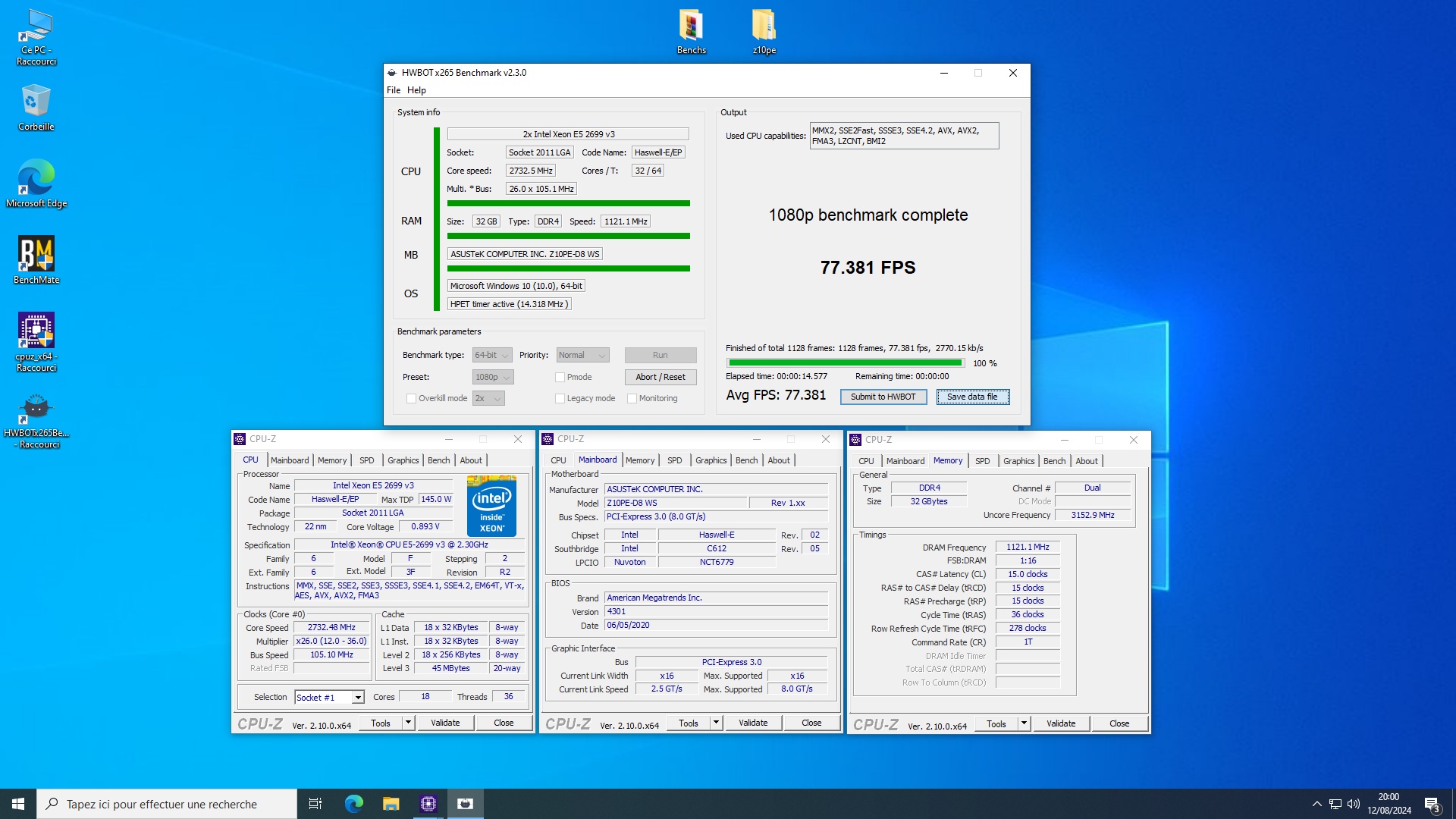Click the Uncore Frequency 3152.9 MHz value
This screenshot has height=819, width=1456.
click(1093, 515)
